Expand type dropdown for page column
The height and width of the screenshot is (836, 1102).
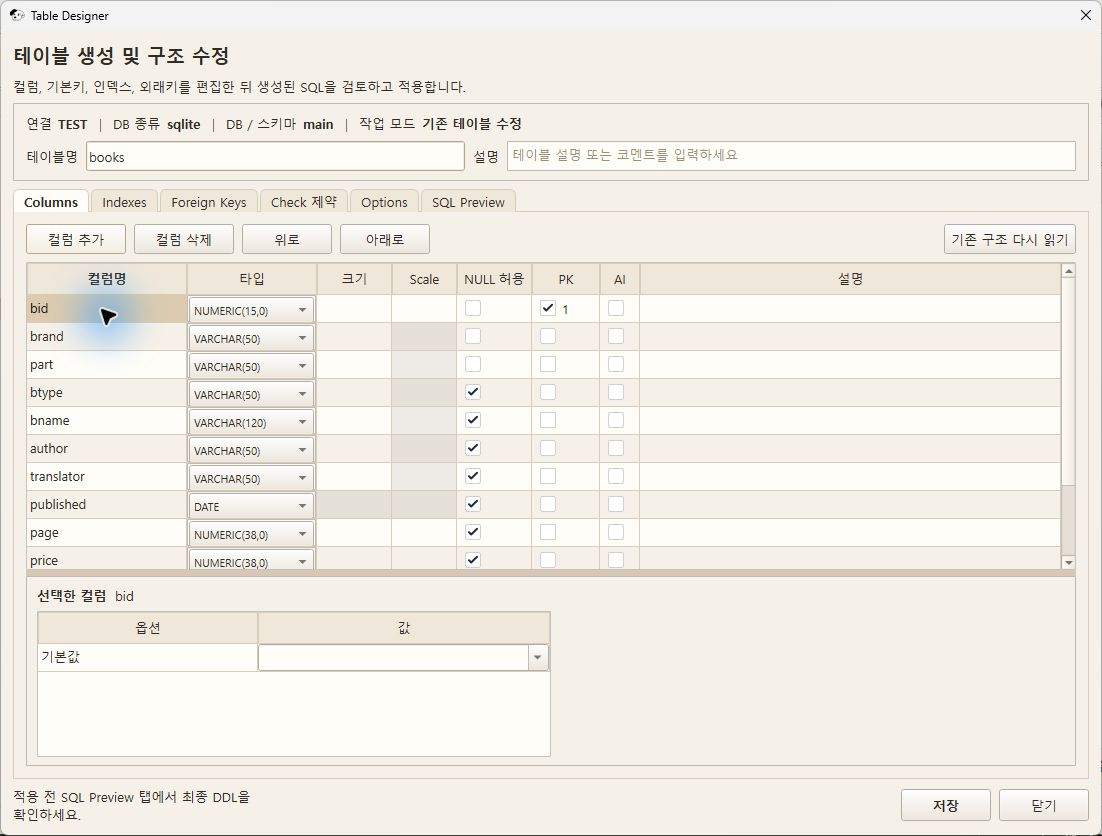251,534
